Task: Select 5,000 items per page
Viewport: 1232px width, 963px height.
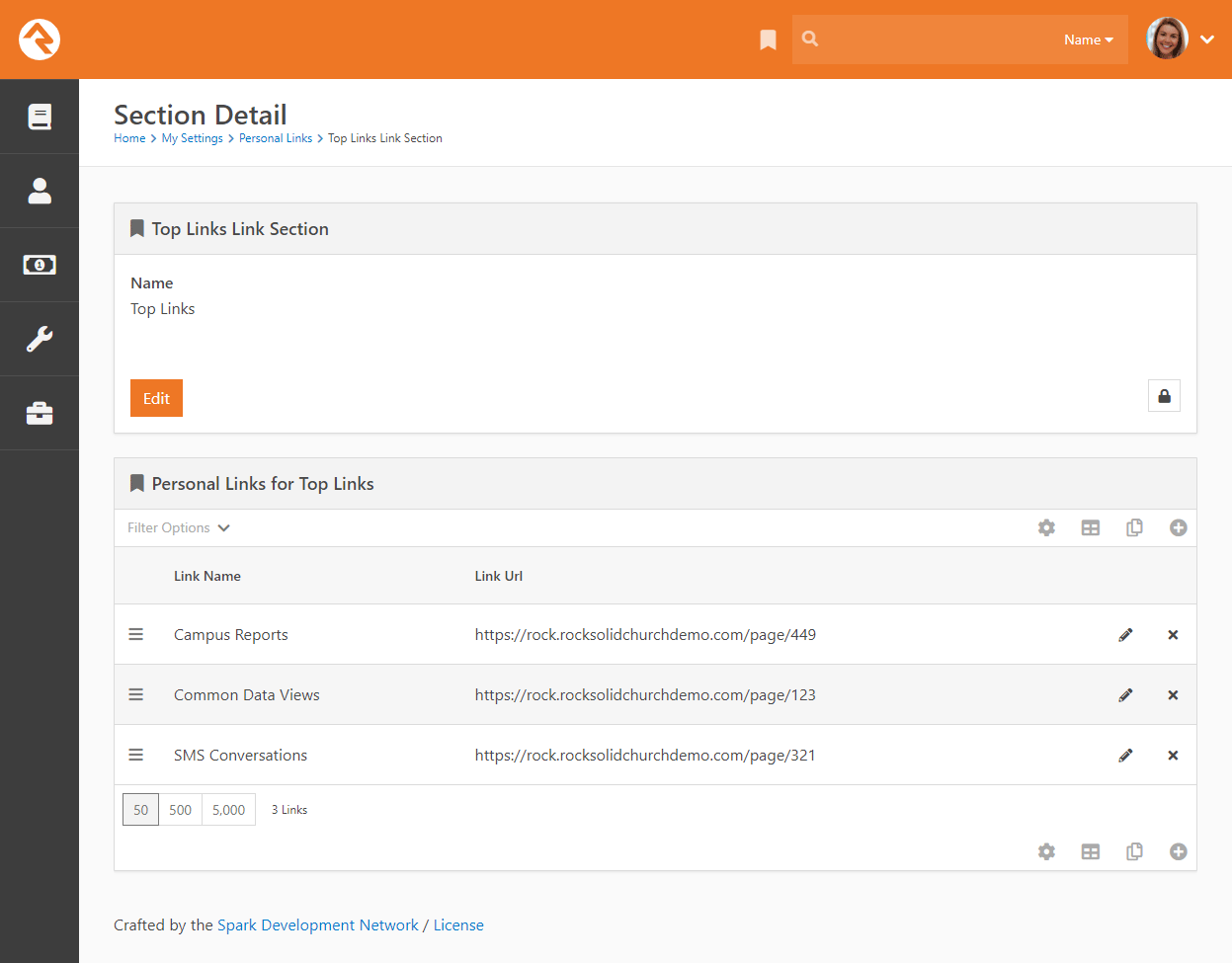Action: point(228,810)
